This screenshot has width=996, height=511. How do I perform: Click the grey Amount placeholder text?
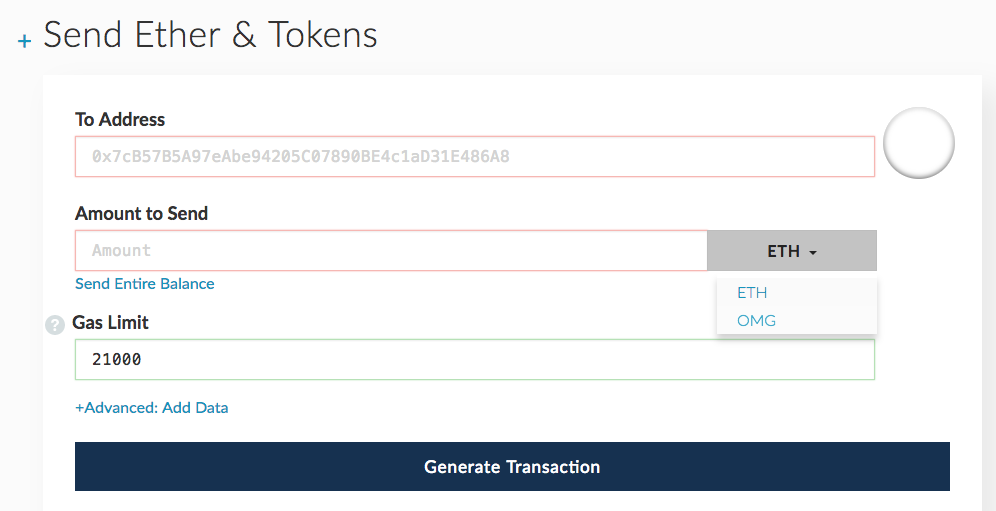point(121,251)
